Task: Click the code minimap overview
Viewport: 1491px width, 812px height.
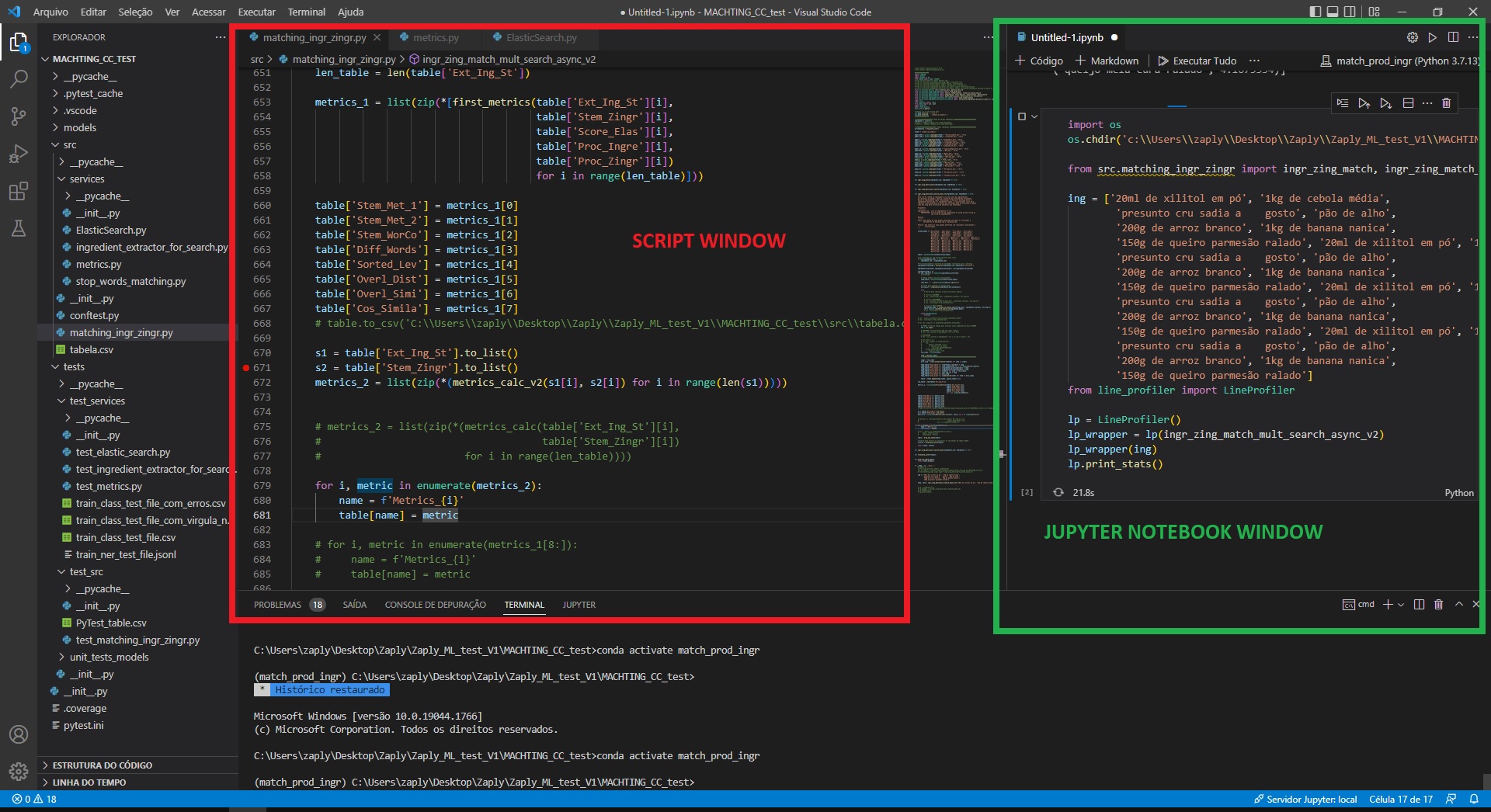Action: pyautogui.click(x=952, y=233)
